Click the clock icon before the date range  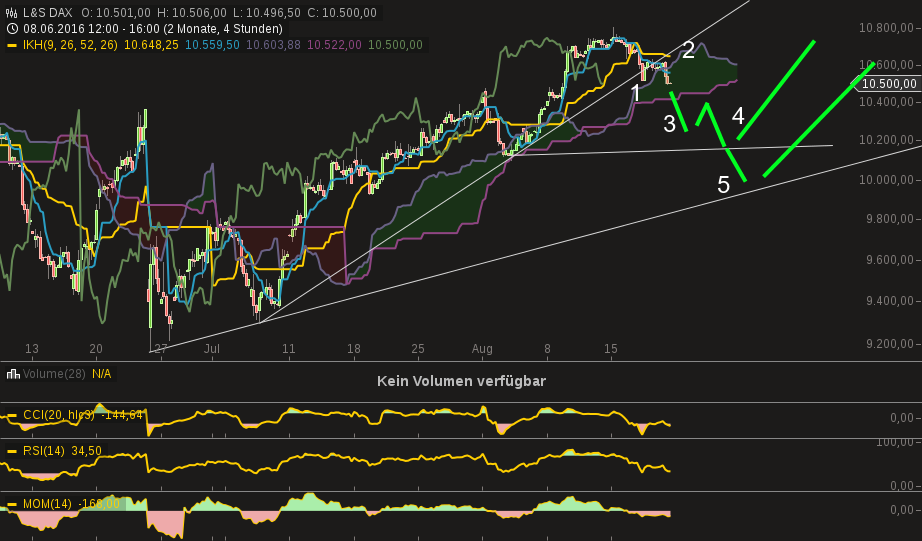[x=11, y=28]
